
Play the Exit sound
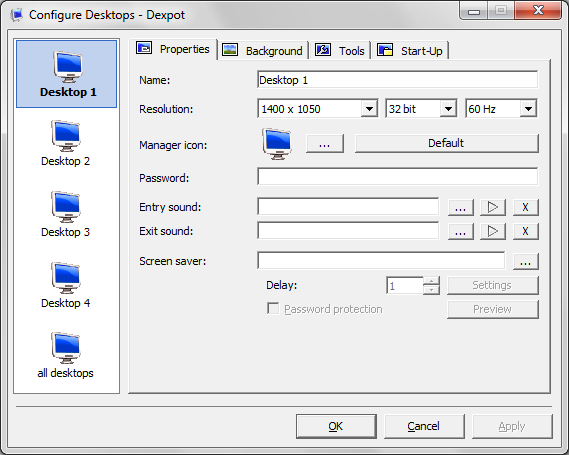493,231
